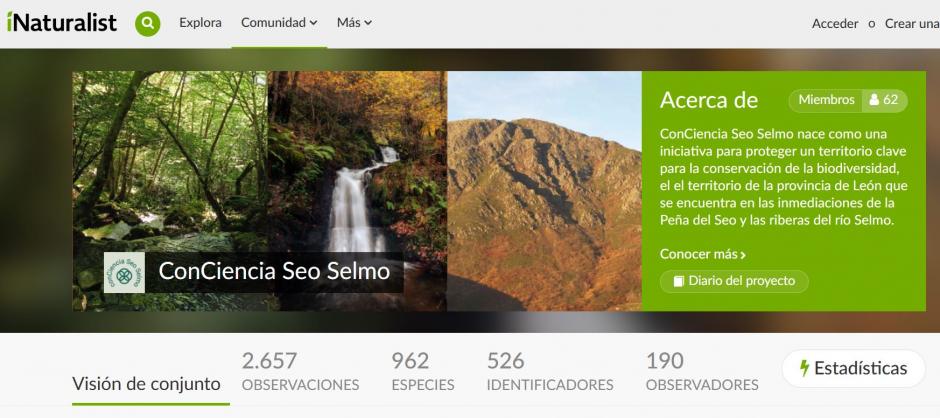Open the Miembros 62 button
The height and width of the screenshot is (418, 940).
tap(848, 100)
